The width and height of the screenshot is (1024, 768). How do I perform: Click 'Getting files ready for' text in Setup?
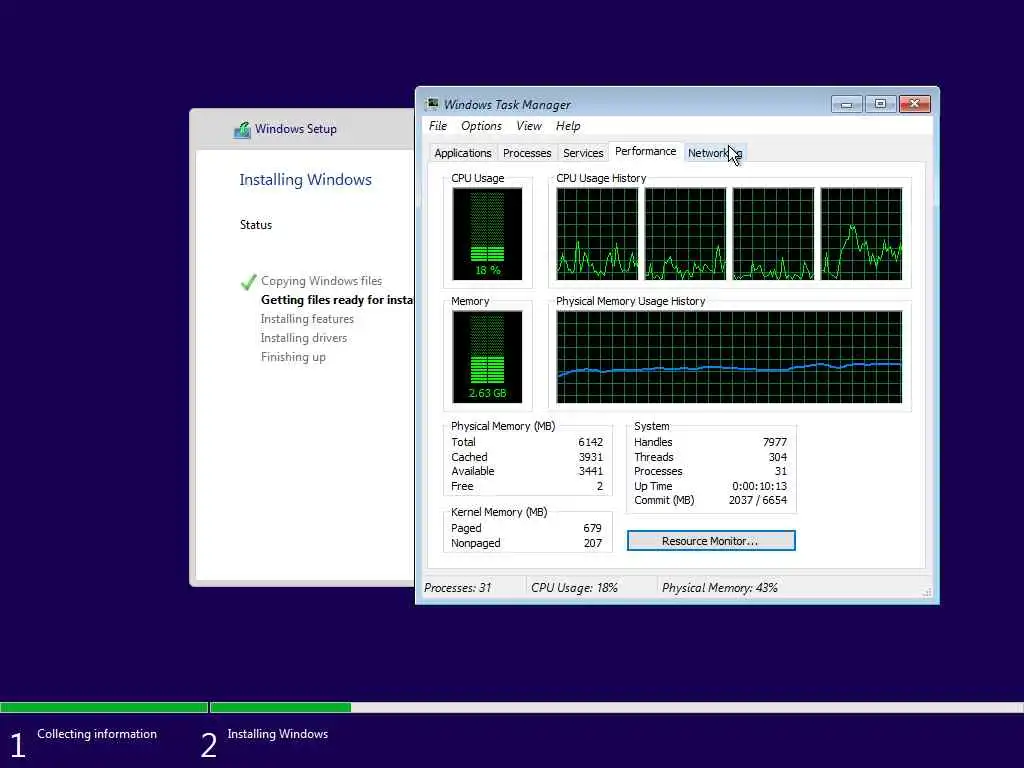[322, 300]
